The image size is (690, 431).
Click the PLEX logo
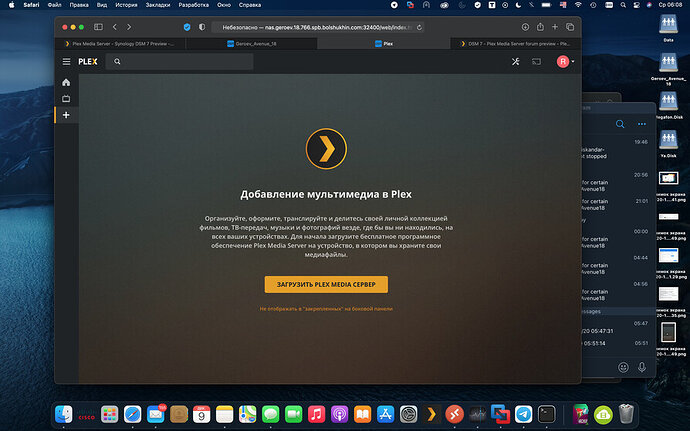point(88,62)
